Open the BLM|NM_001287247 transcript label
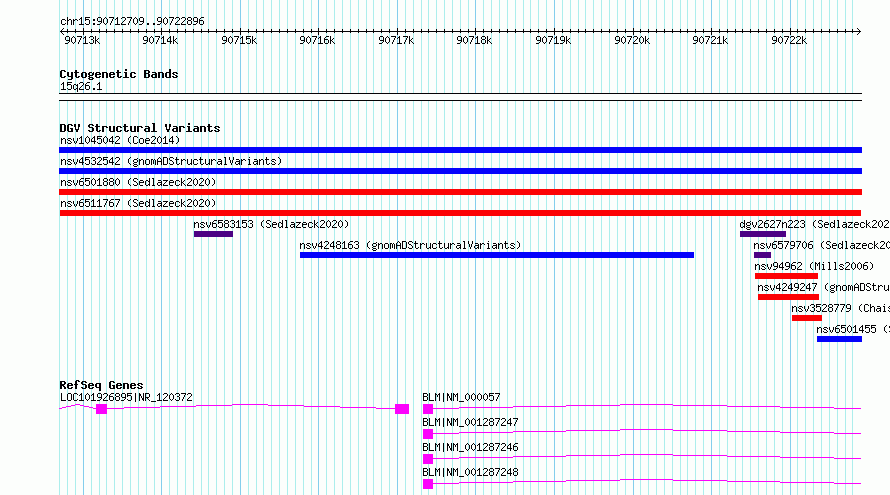 tap(470, 422)
